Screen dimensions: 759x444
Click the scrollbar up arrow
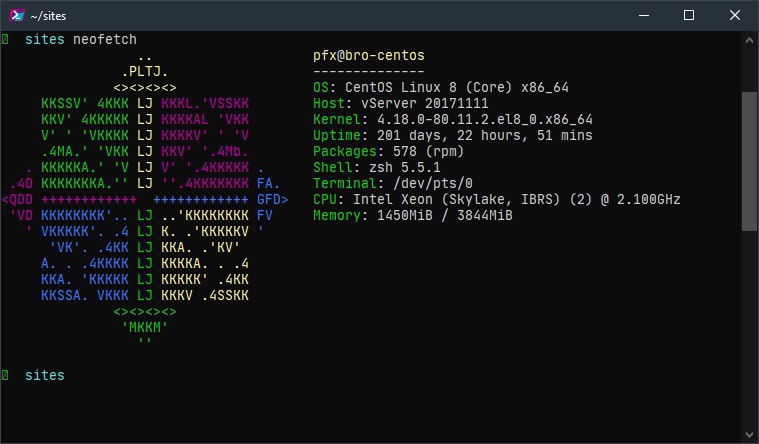coord(749,41)
